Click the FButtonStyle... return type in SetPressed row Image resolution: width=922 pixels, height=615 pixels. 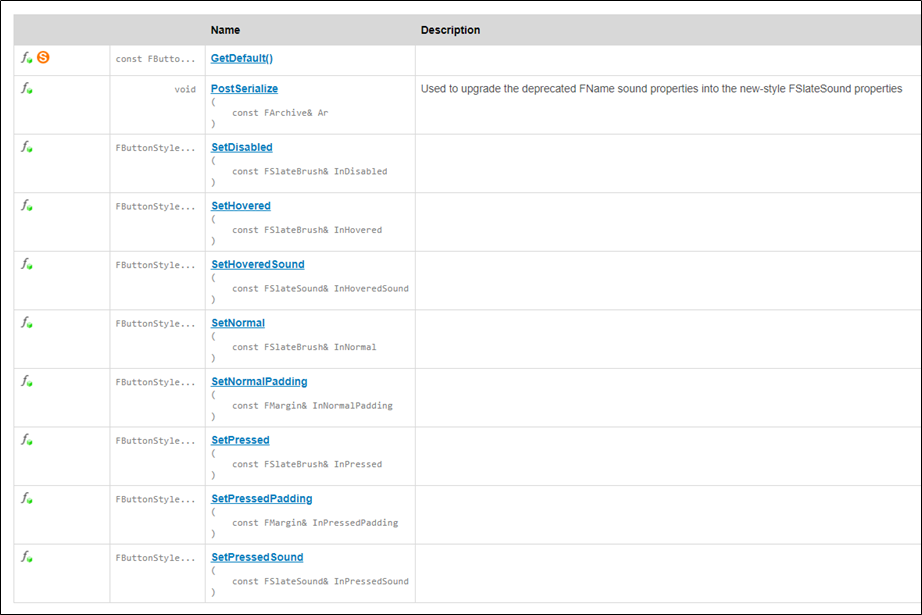point(155,441)
